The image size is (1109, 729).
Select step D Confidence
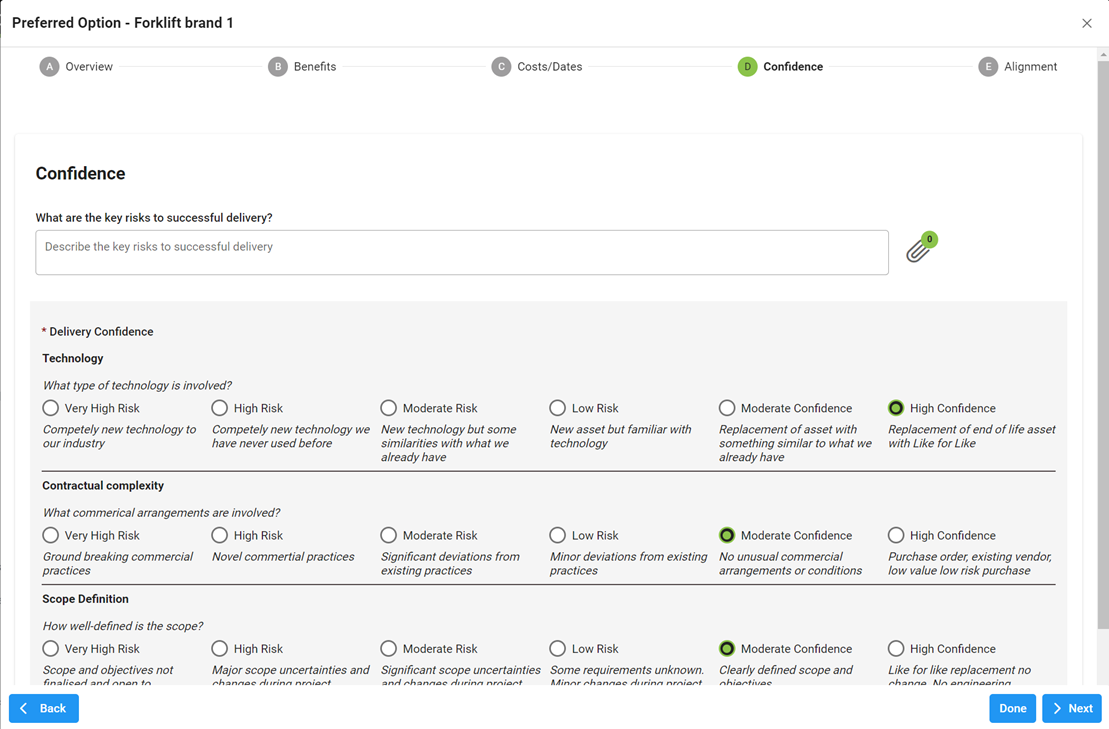point(781,66)
